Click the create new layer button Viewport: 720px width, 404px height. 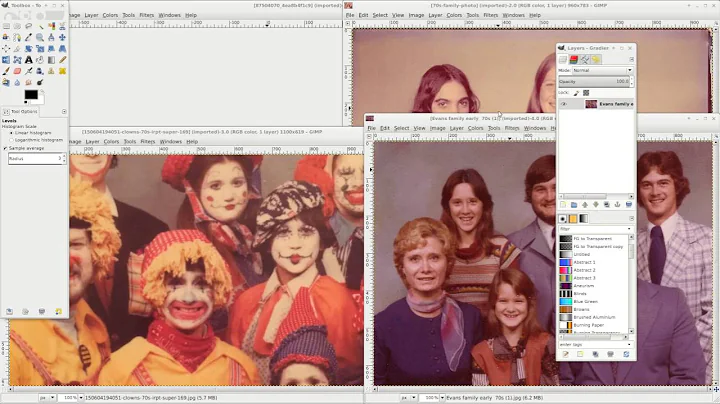click(x=563, y=204)
